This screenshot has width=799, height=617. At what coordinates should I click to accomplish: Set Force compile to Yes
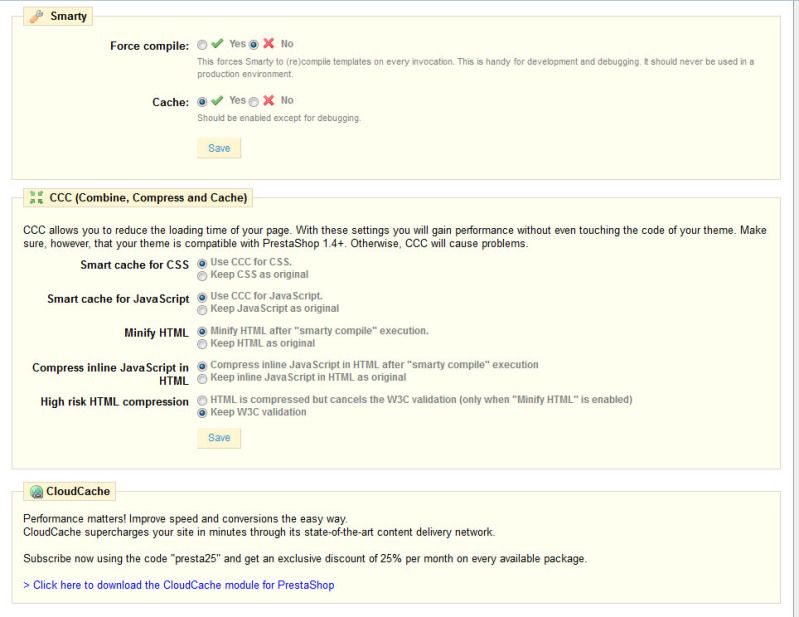coord(202,45)
